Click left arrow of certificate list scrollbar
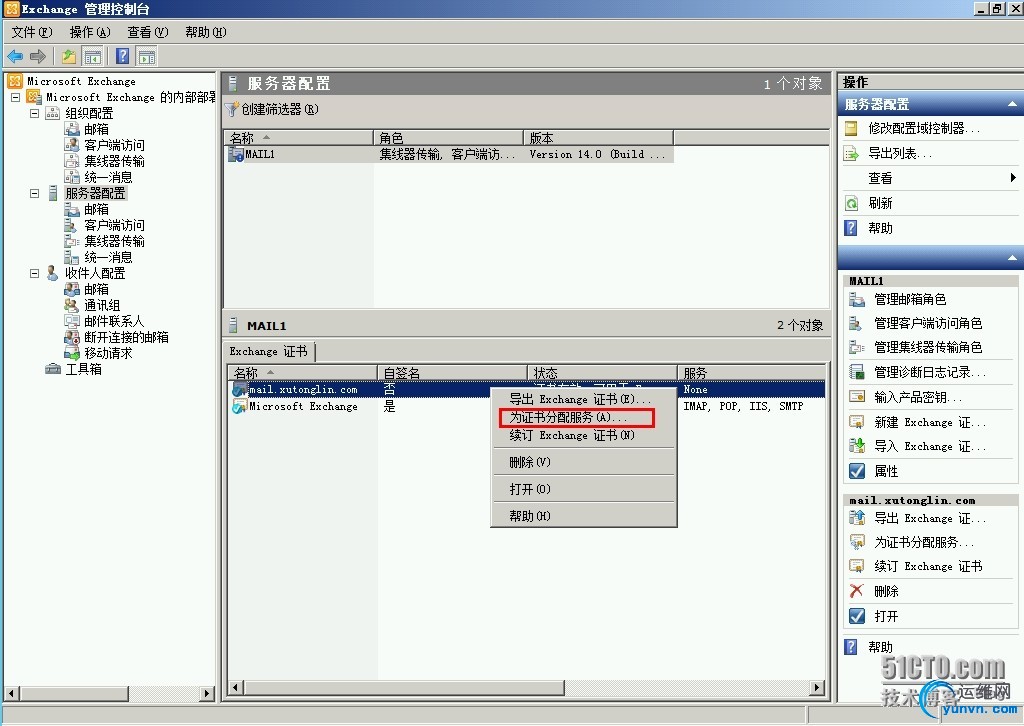The height and width of the screenshot is (726, 1024). coord(236,687)
